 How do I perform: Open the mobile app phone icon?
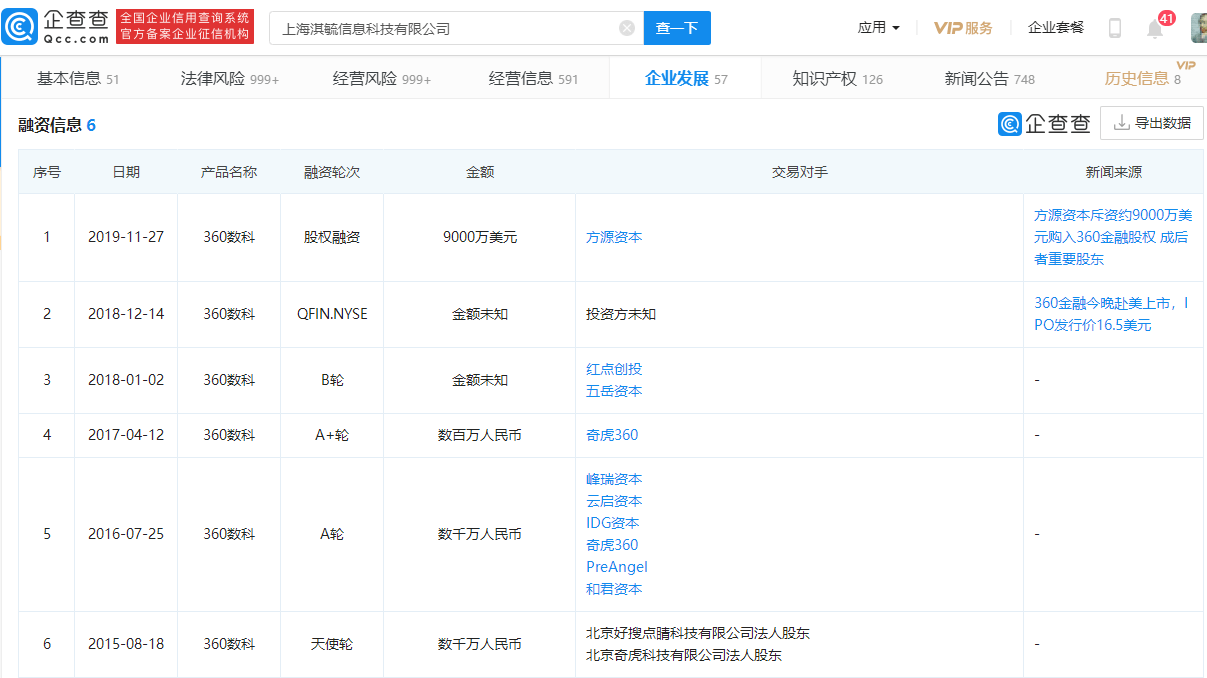[x=1115, y=28]
